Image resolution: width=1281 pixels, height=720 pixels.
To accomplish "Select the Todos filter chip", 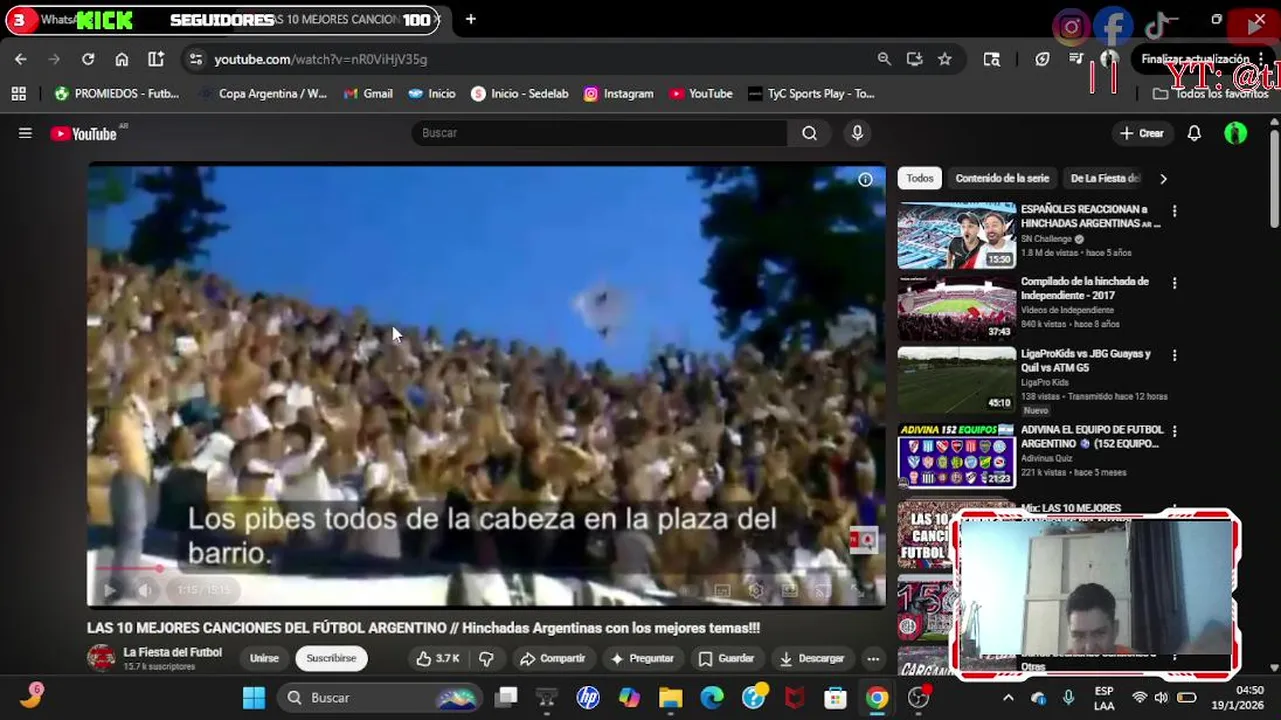I will (x=920, y=178).
